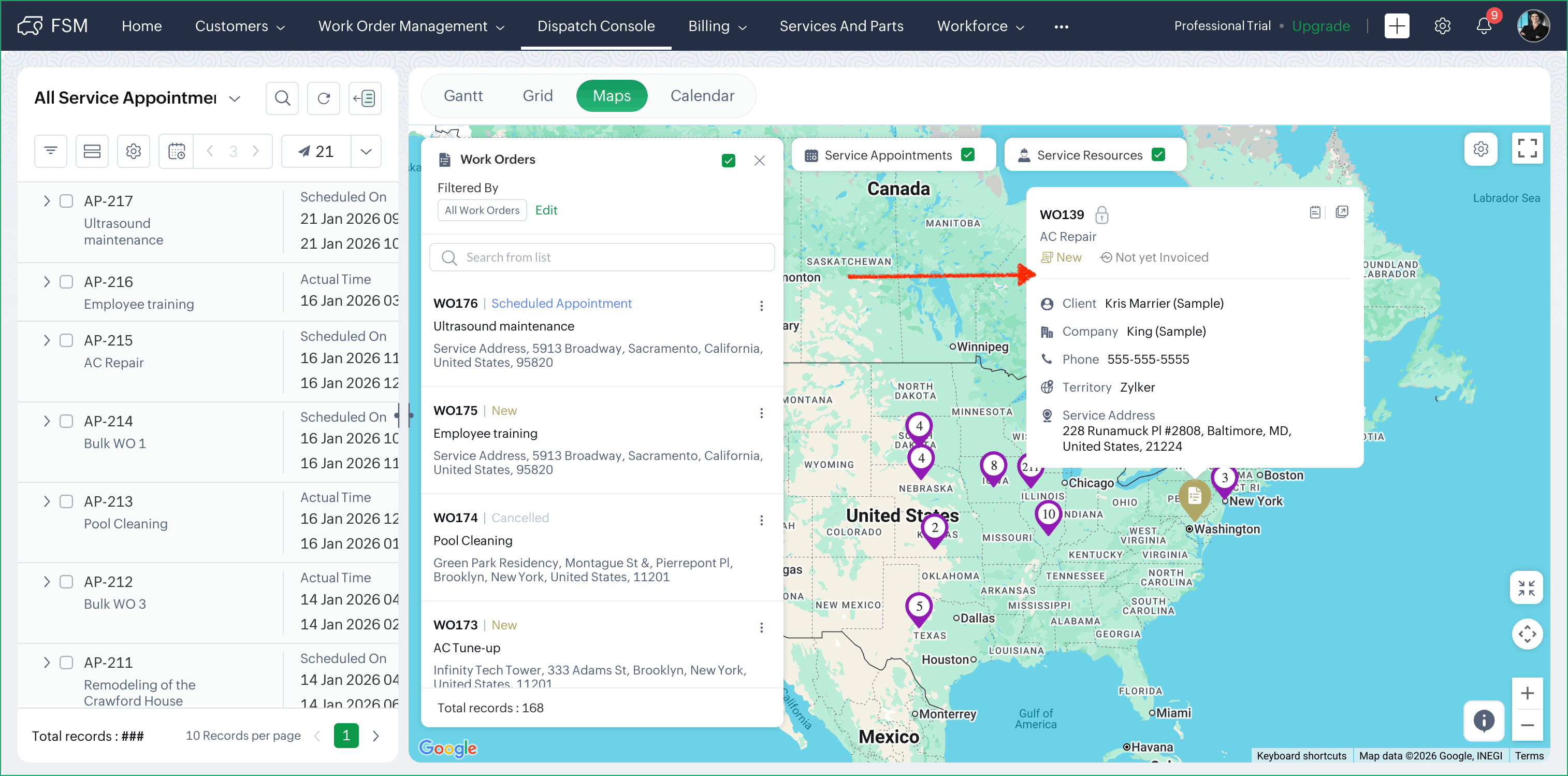The width and height of the screenshot is (1568, 776).
Task: Click the Upgrade link
Action: (x=1320, y=26)
